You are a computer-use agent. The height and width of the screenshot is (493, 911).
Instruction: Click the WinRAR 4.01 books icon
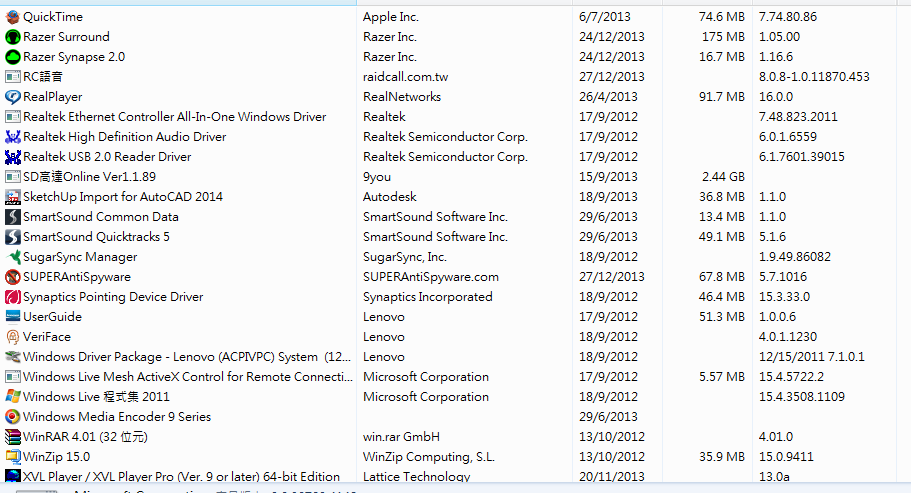coord(12,437)
